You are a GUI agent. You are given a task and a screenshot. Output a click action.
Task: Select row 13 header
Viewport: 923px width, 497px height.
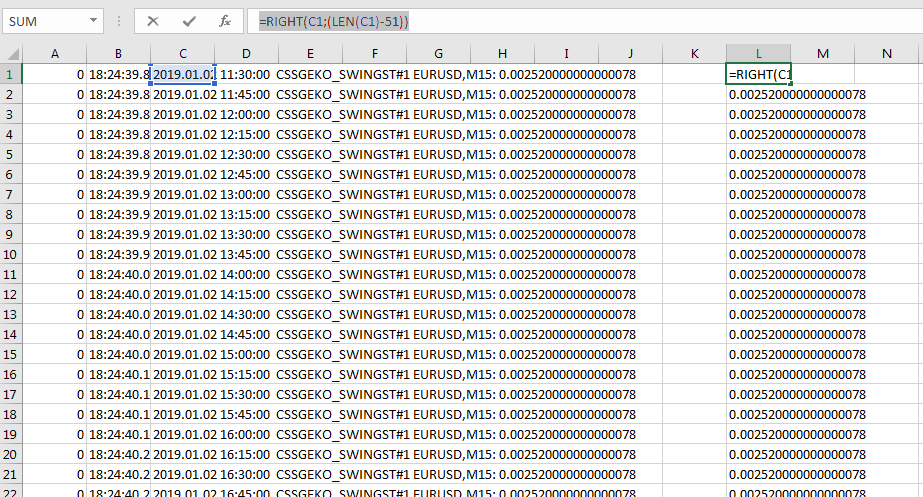[x=11, y=314]
